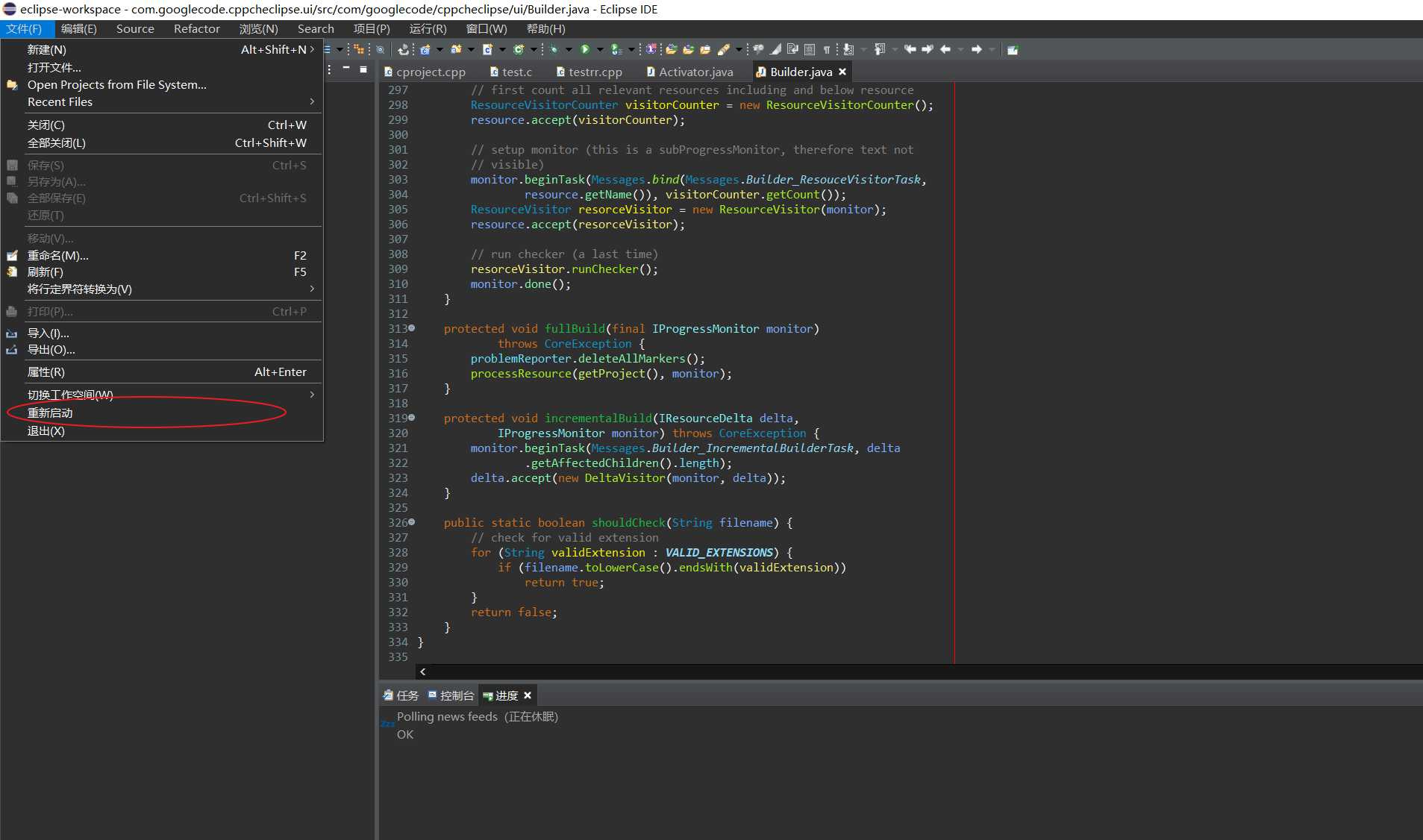The width and height of the screenshot is (1423, 840).
Task: Choose 关闭(C) in the File menu
Action: tap(162, 125)
